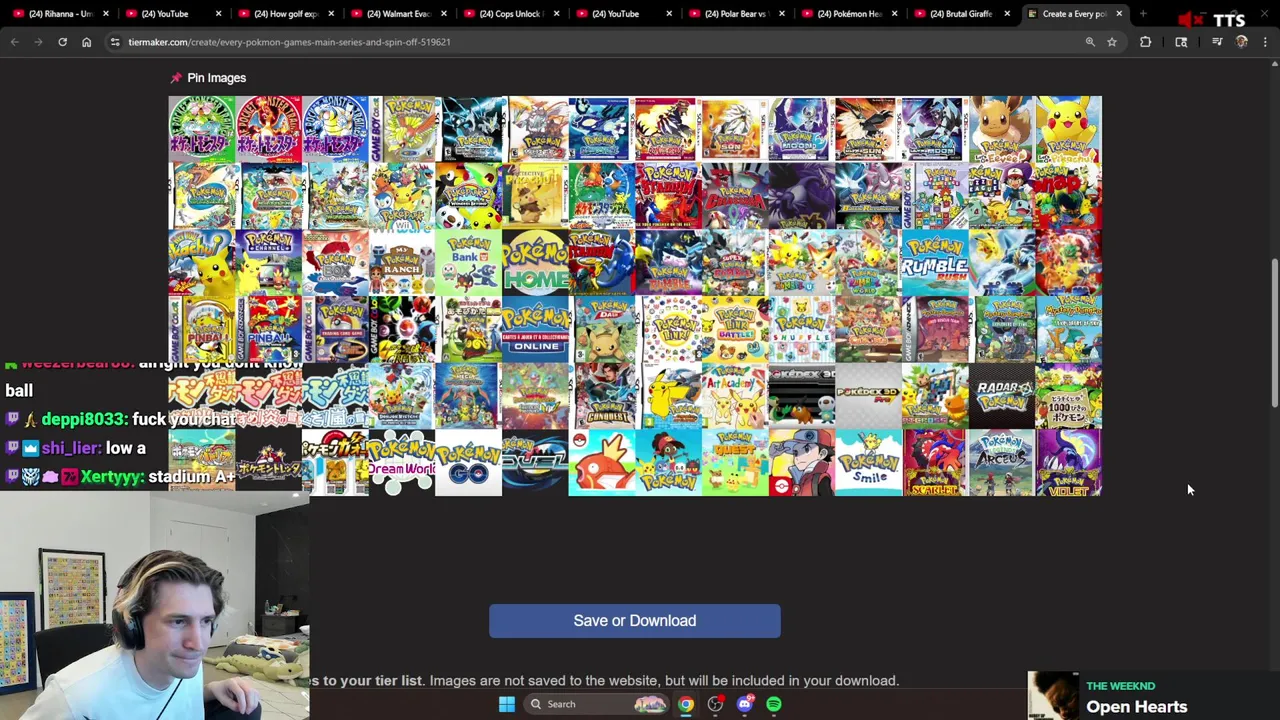Select the Pokémon HOME image
1280x720 pixels.
point(535,263)
